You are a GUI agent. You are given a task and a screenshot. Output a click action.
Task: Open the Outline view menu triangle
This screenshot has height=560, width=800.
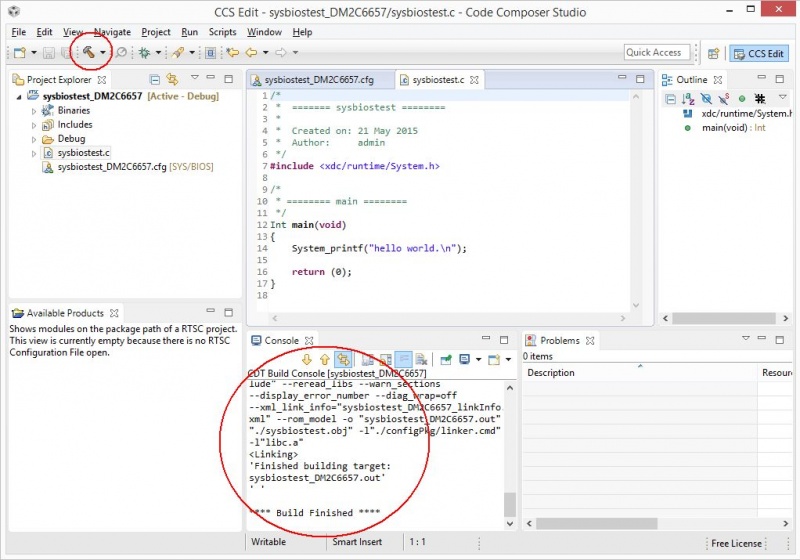[x=783, y=97]
